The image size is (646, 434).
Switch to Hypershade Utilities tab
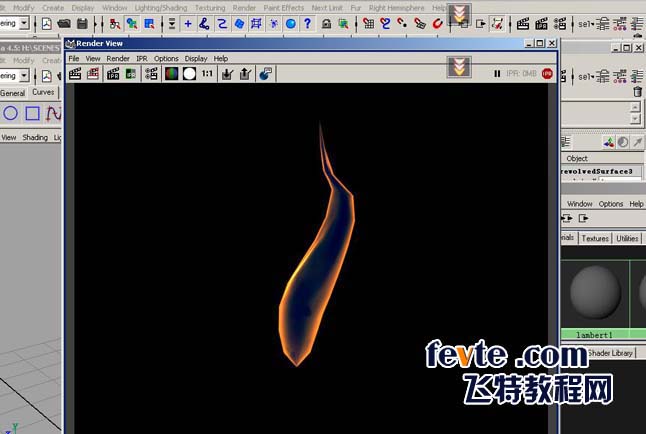(x=627, y=238)
